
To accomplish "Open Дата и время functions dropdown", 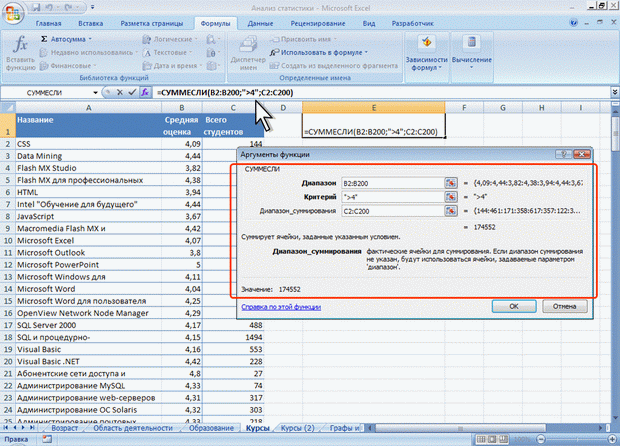I will point(172,66).
